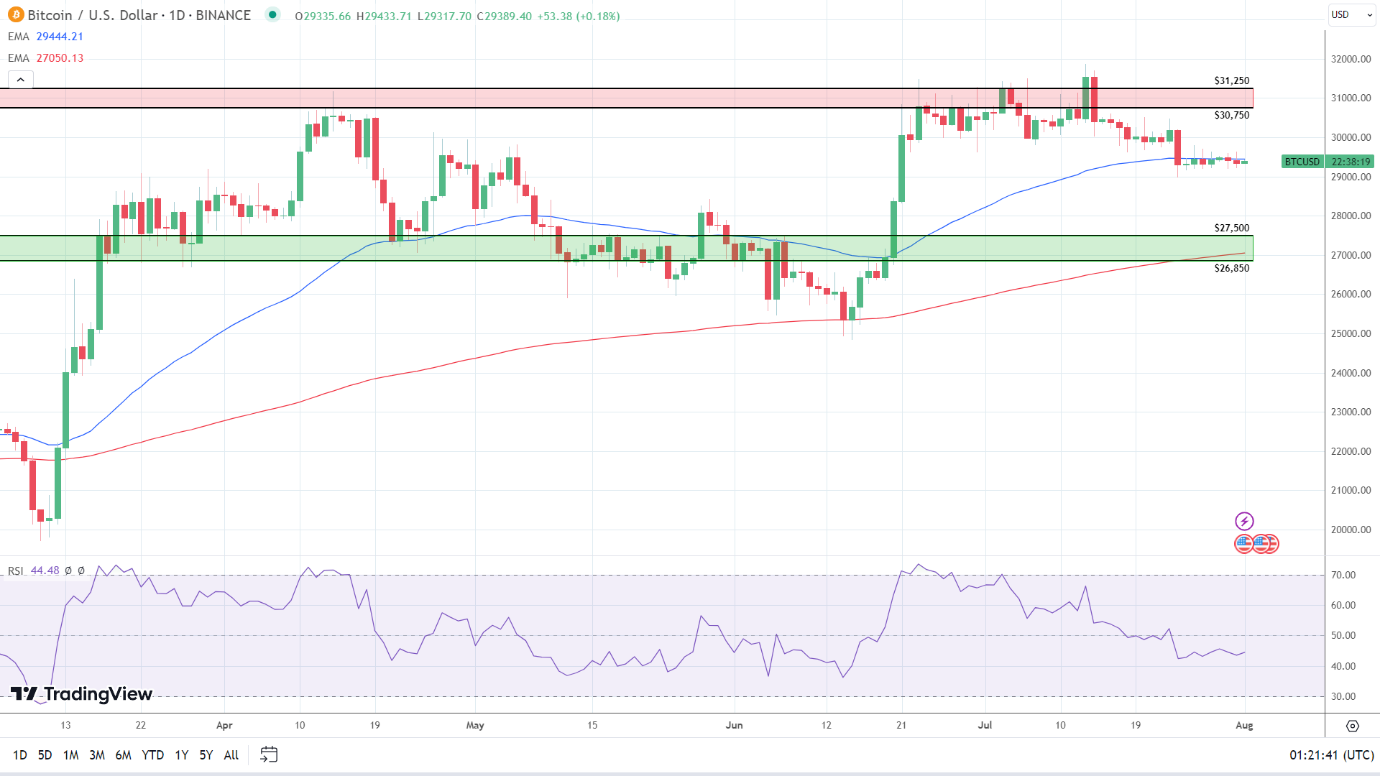Click the 20000.00 price axis label
This screenshot has height=776, width=1380.
point(1350,530)
